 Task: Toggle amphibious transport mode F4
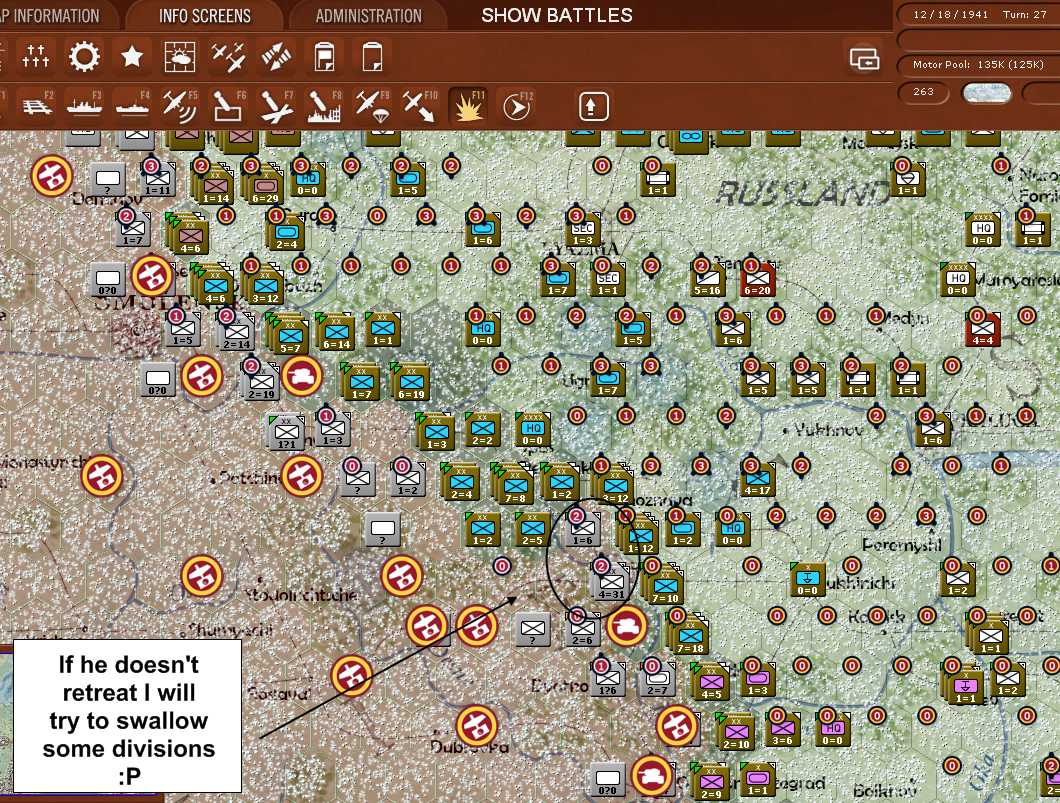click(132, 105)
